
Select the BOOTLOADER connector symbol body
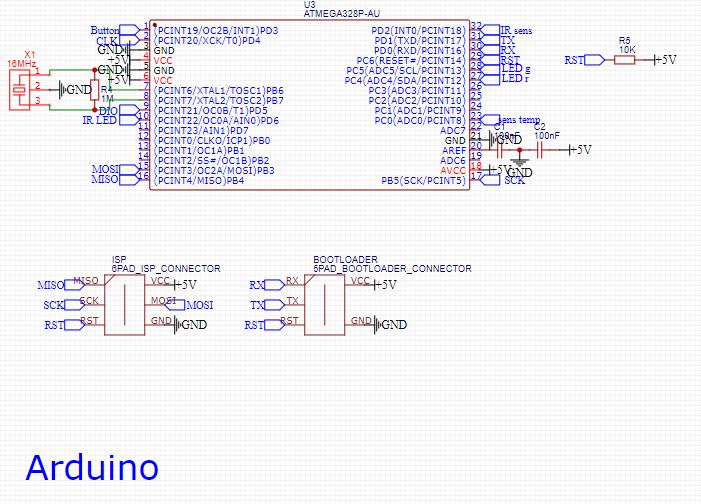pyautogui.click(x=324, y=305)
